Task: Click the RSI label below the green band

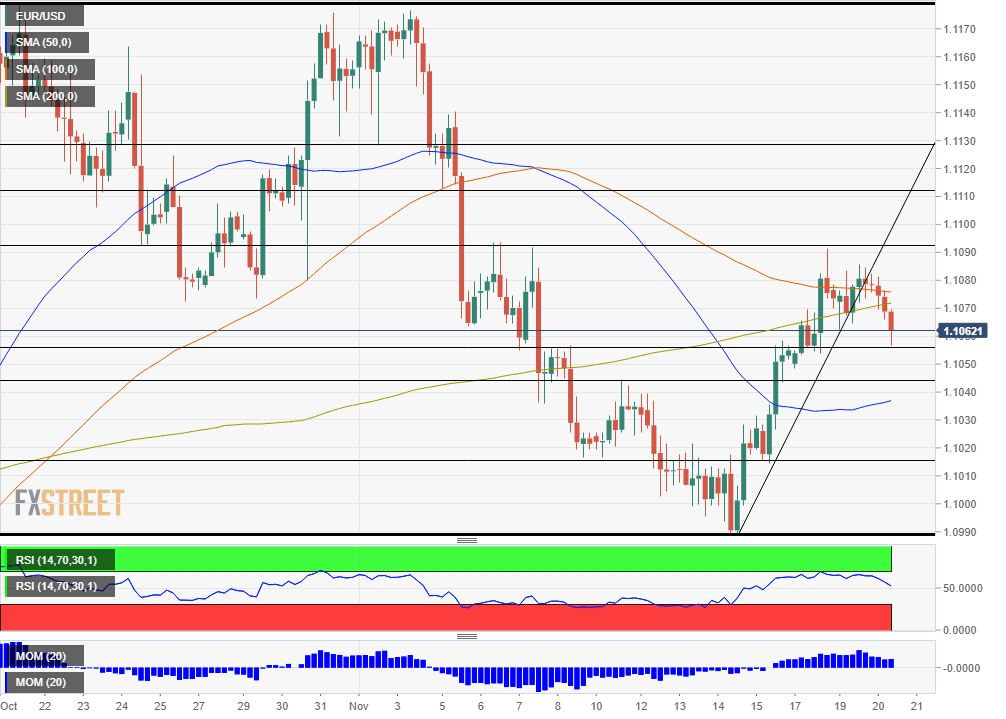Action: pyautogui.click(x=57, y=586)
